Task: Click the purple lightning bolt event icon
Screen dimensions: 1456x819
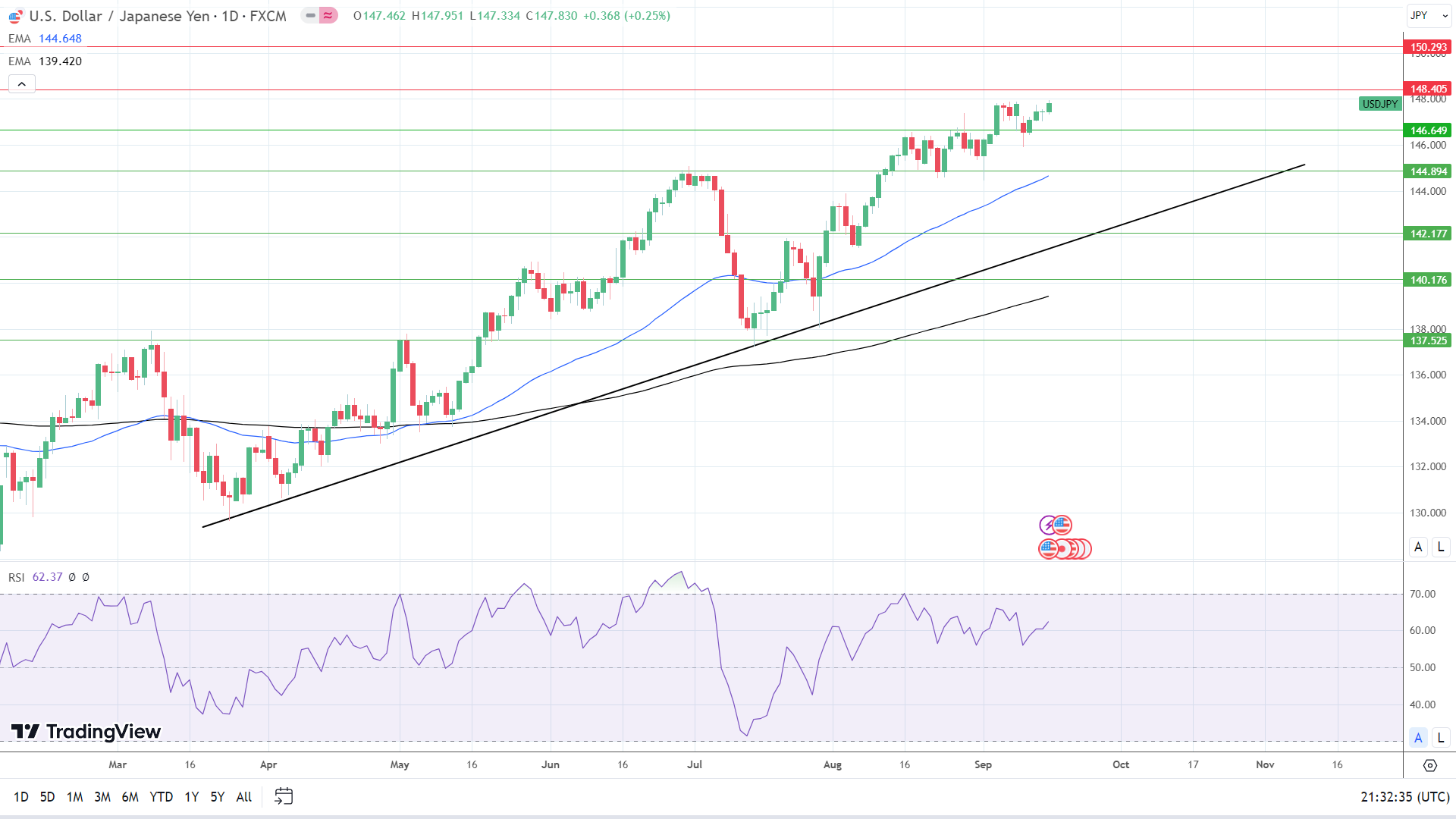Action: coord(1048,525)
